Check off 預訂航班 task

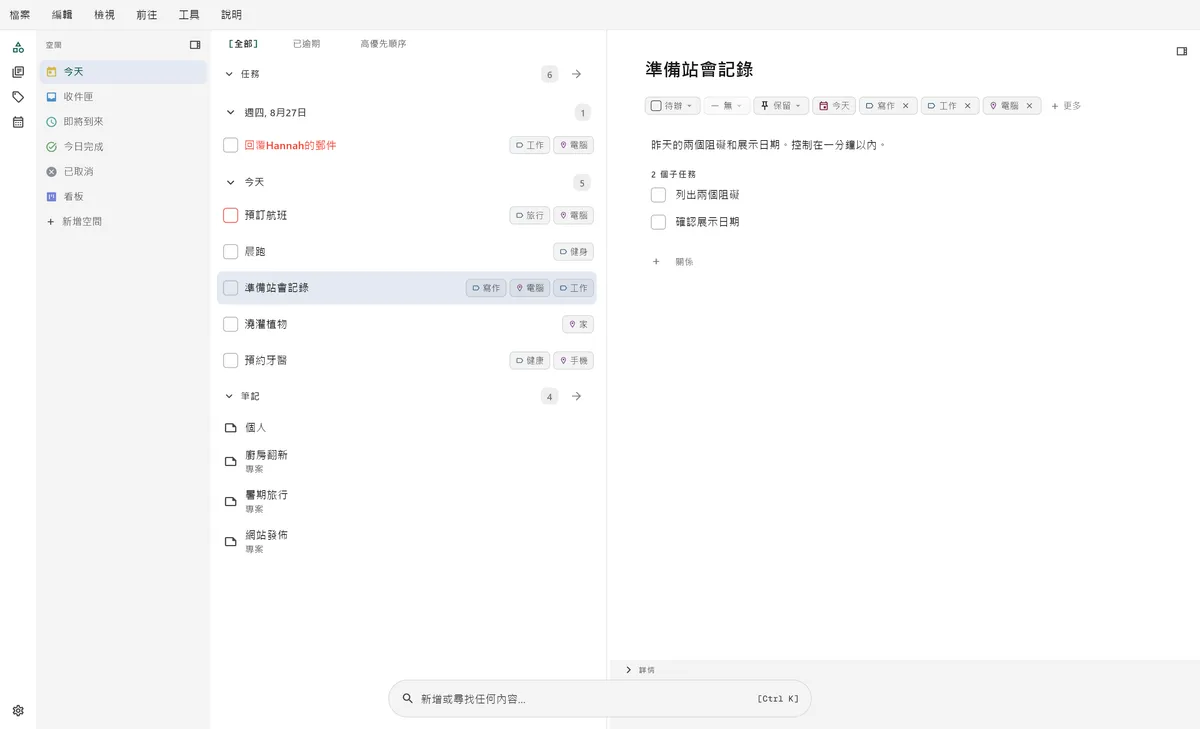coord(231,215)
